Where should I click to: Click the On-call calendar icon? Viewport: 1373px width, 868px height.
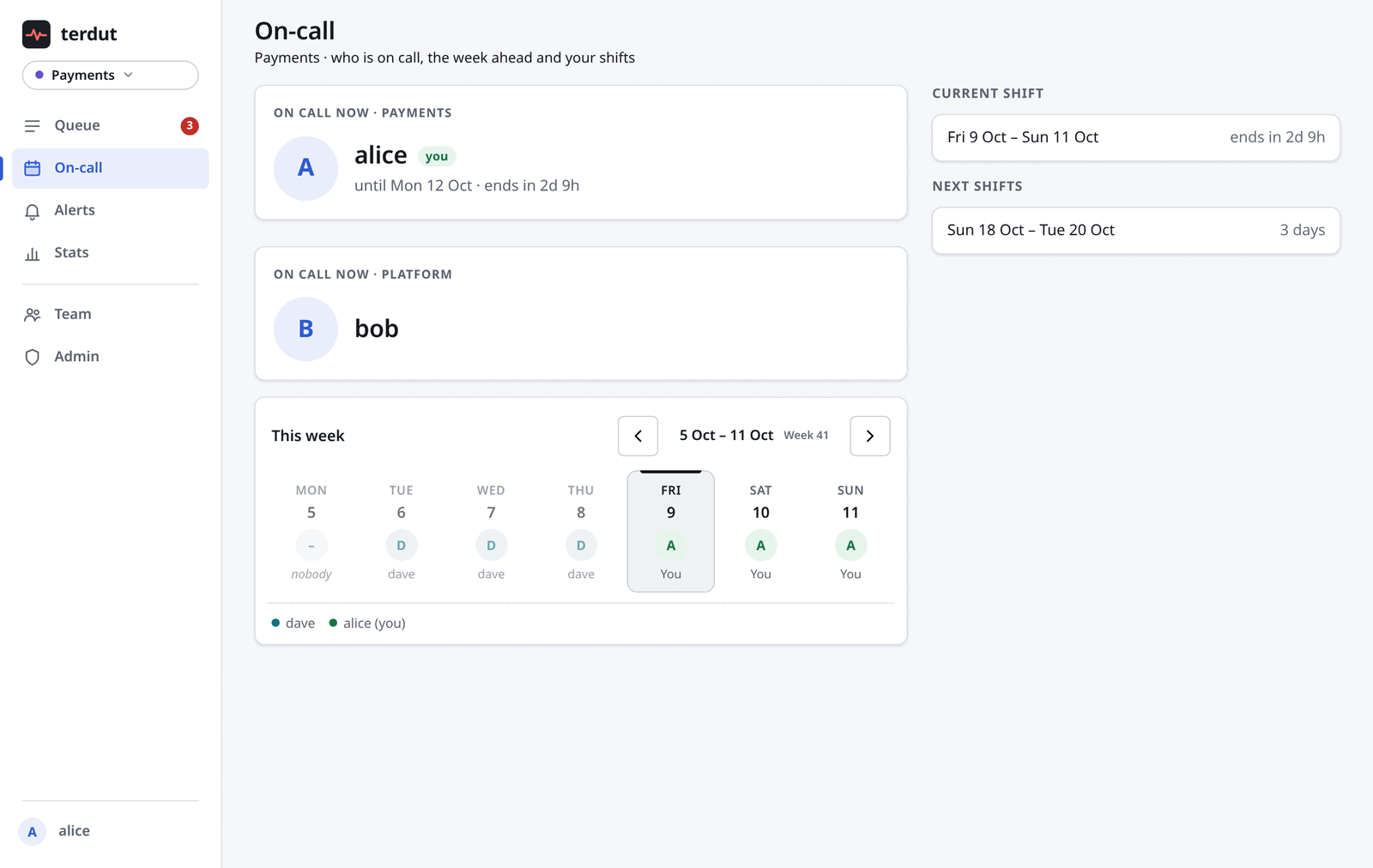[x=33, y=168]
